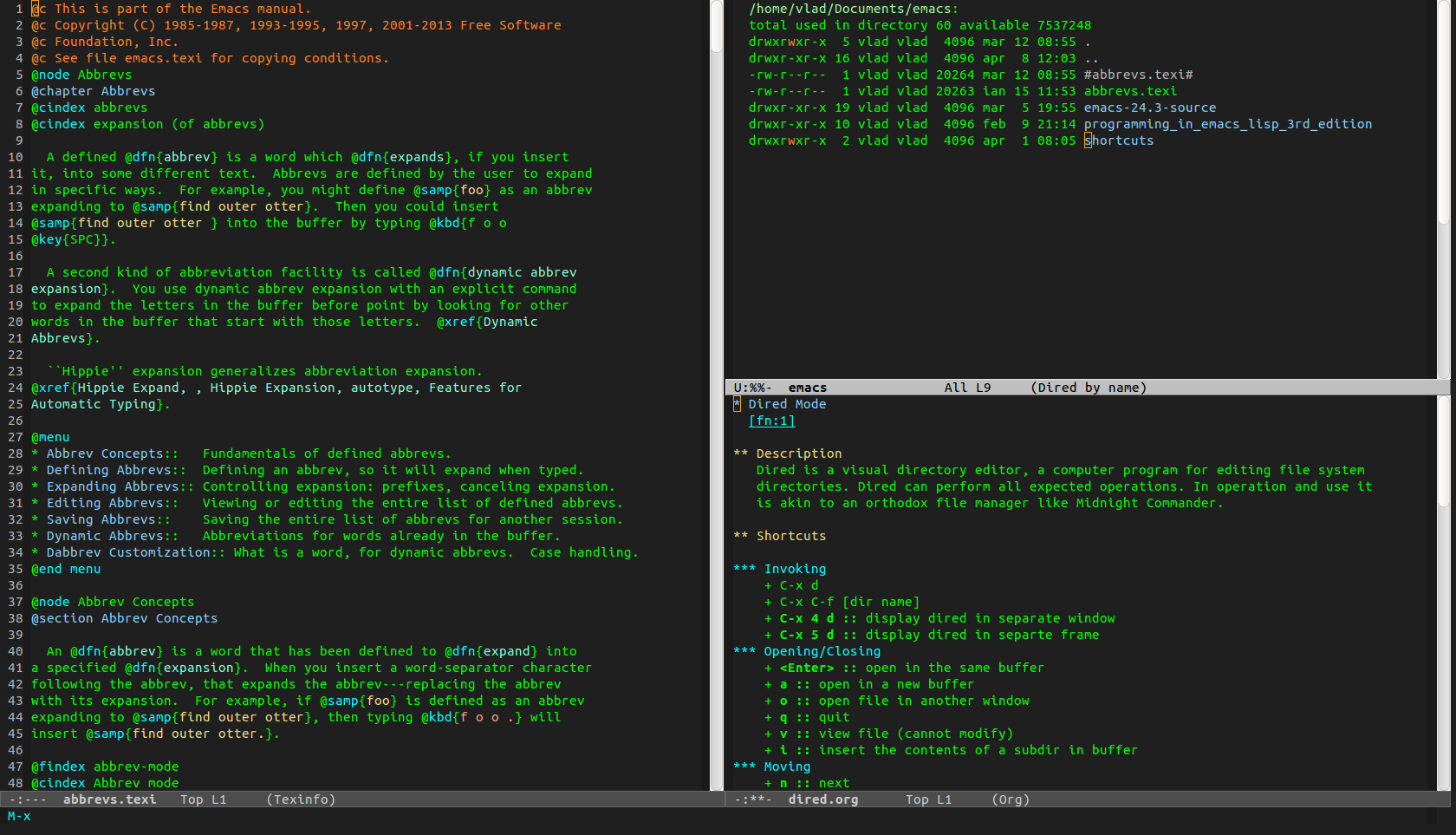The width and height of the screenshot is (1456, 835).
Task: Fold the '*** Moving' org heading
Action: [x=772, y=767]
